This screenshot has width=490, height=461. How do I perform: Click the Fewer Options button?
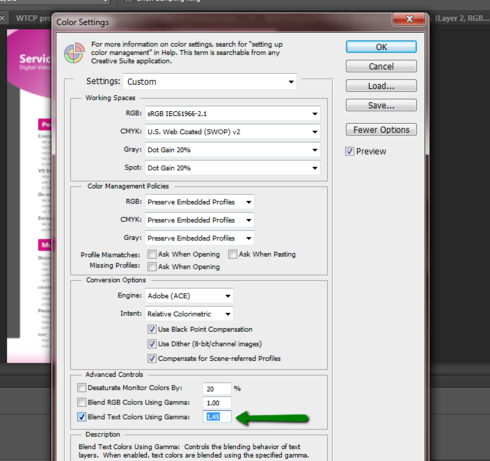(381, 130)
